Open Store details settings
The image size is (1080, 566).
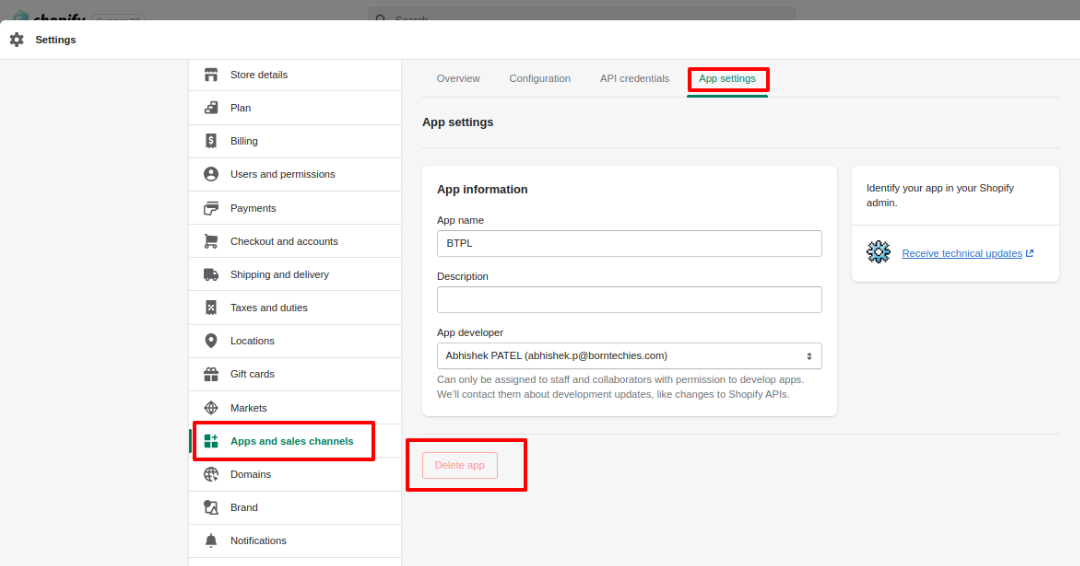tap(295, 74)
